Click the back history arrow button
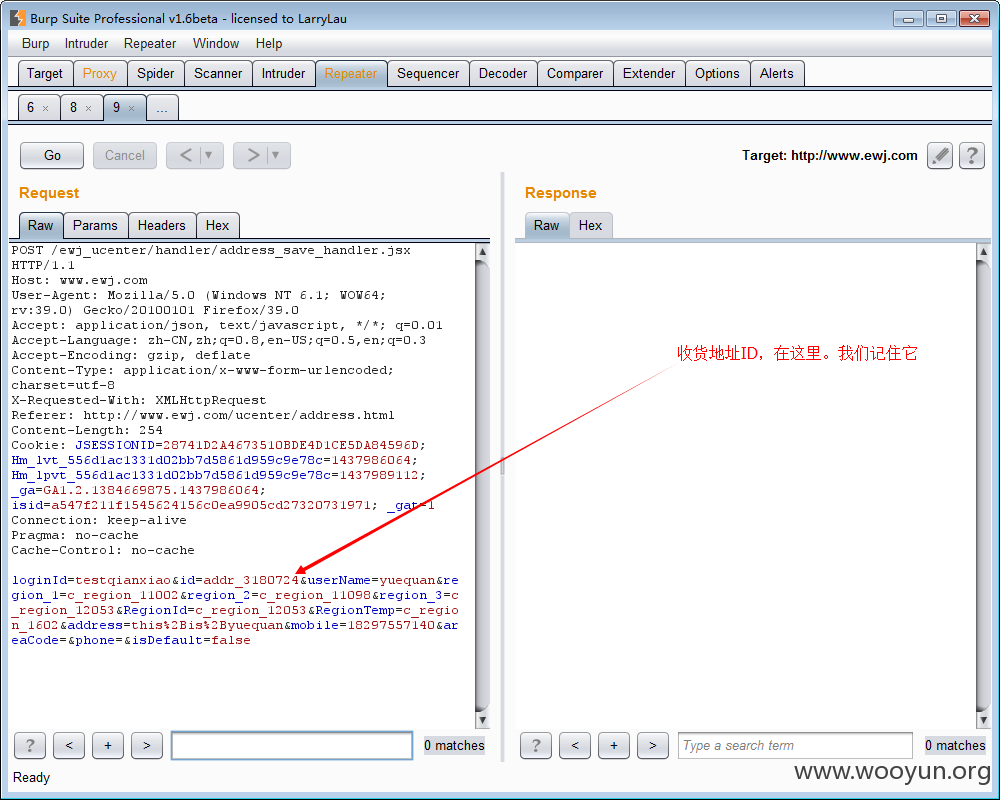 click(185, 156)
